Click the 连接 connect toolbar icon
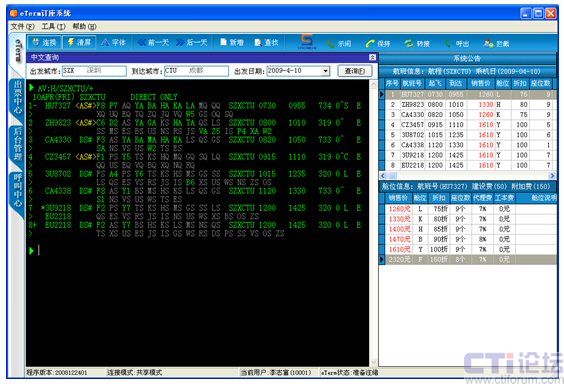Image resolution: width=564 pixels, height=384 pixels. 44,43
